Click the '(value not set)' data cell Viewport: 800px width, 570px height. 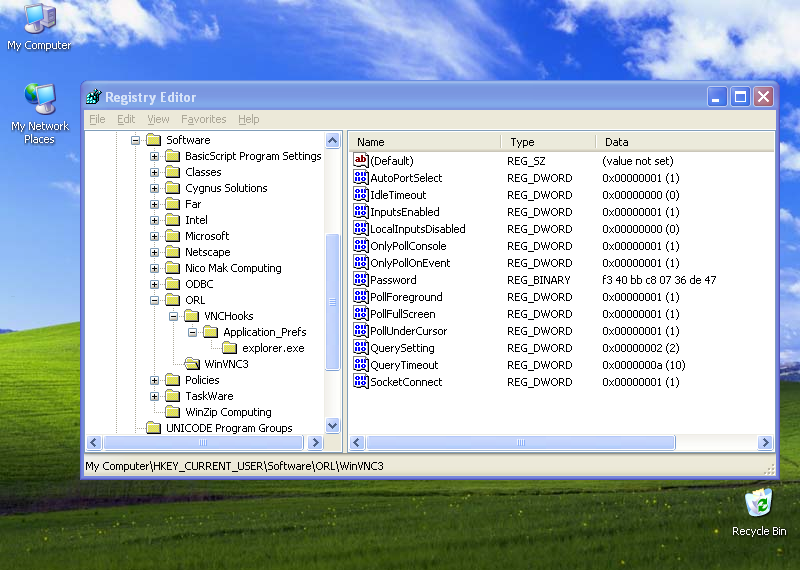coord(638,161)
